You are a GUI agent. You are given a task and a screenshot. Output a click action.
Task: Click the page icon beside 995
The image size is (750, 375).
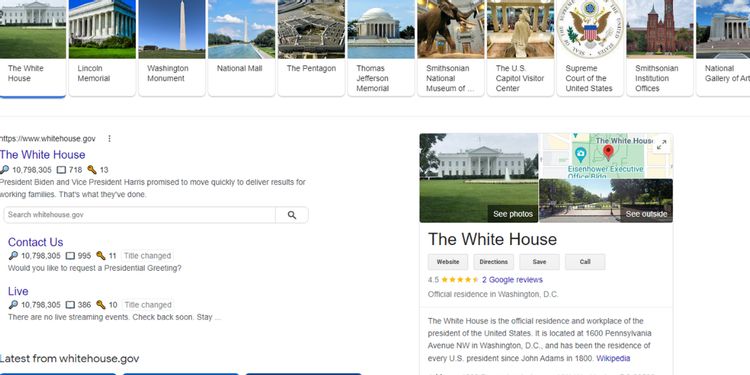[70, 256]
